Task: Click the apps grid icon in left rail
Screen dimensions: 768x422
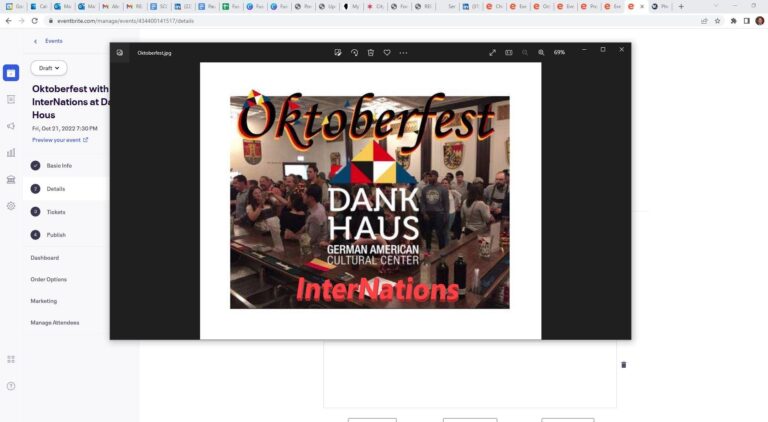Action: 11,359
